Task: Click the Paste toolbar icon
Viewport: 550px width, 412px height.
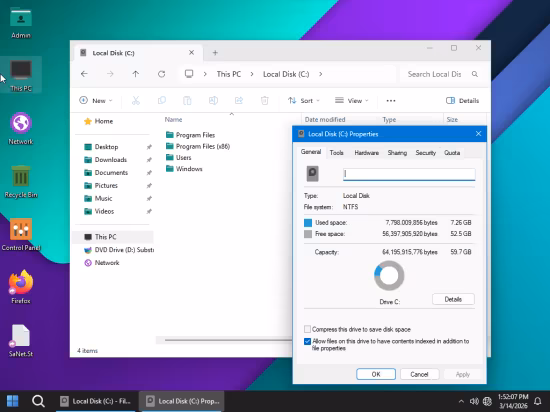Action: 187,101
